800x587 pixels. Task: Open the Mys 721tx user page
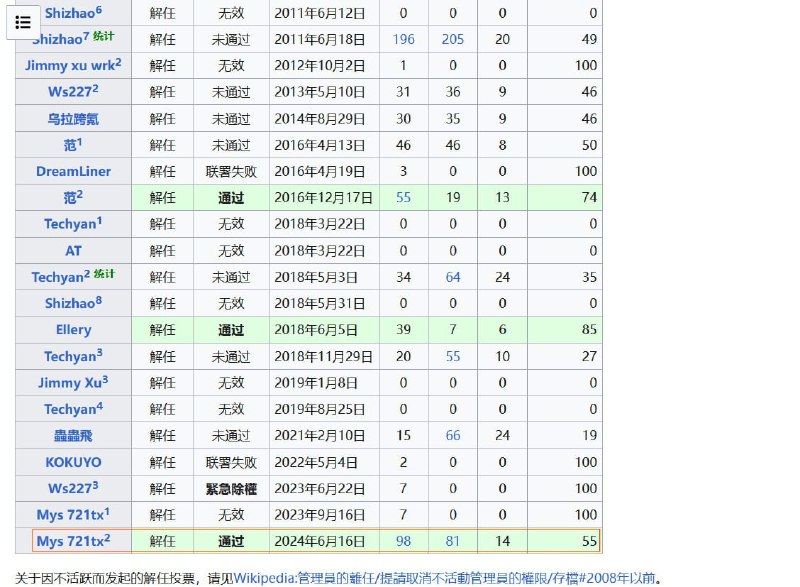(x=70, y=514)
